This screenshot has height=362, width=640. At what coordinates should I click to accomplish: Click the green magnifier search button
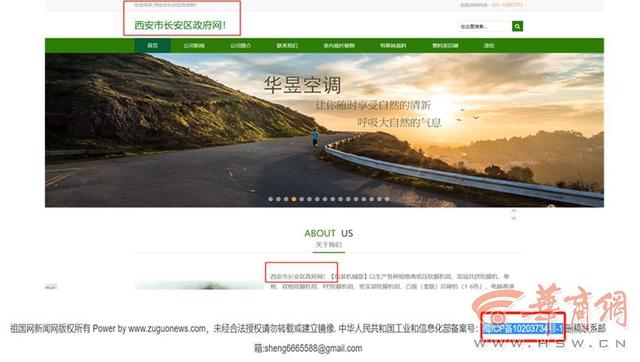(517, 26)
